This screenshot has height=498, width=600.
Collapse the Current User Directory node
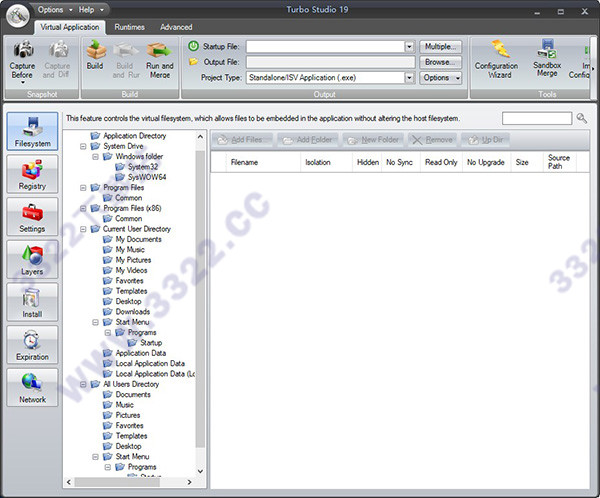coord(84,229)
